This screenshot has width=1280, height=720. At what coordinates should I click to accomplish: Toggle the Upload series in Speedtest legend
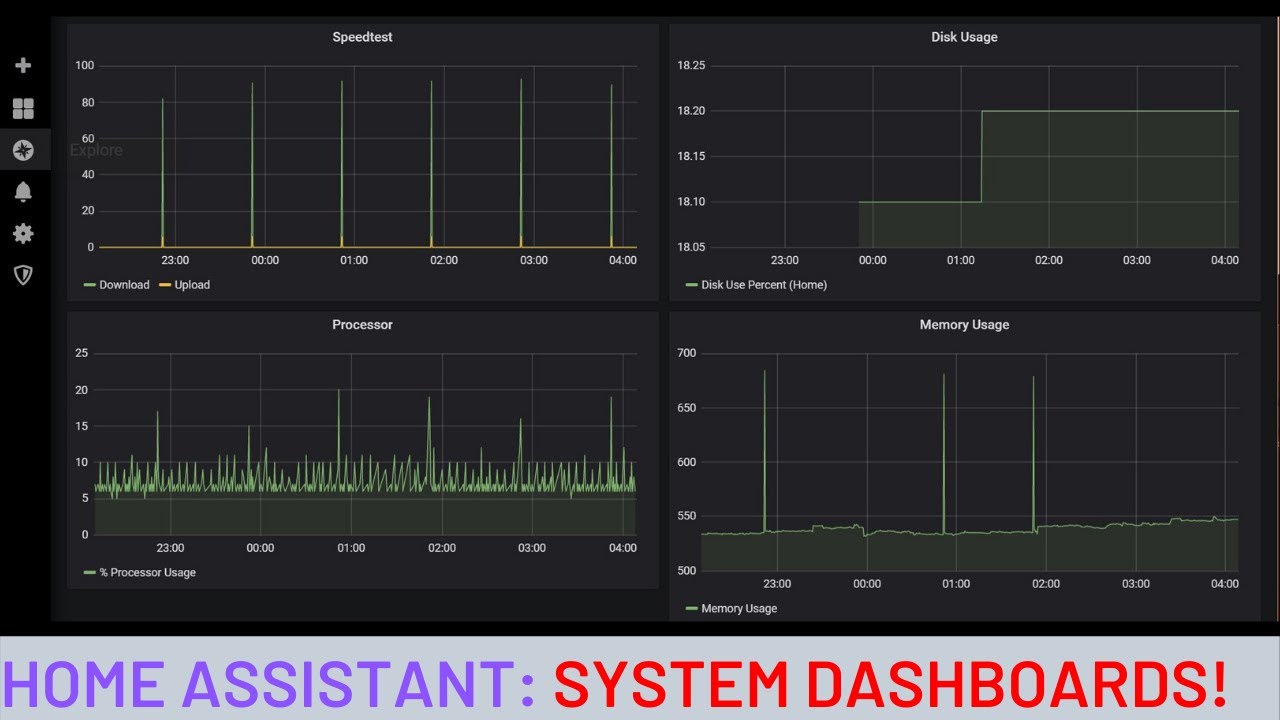[192, 285]
